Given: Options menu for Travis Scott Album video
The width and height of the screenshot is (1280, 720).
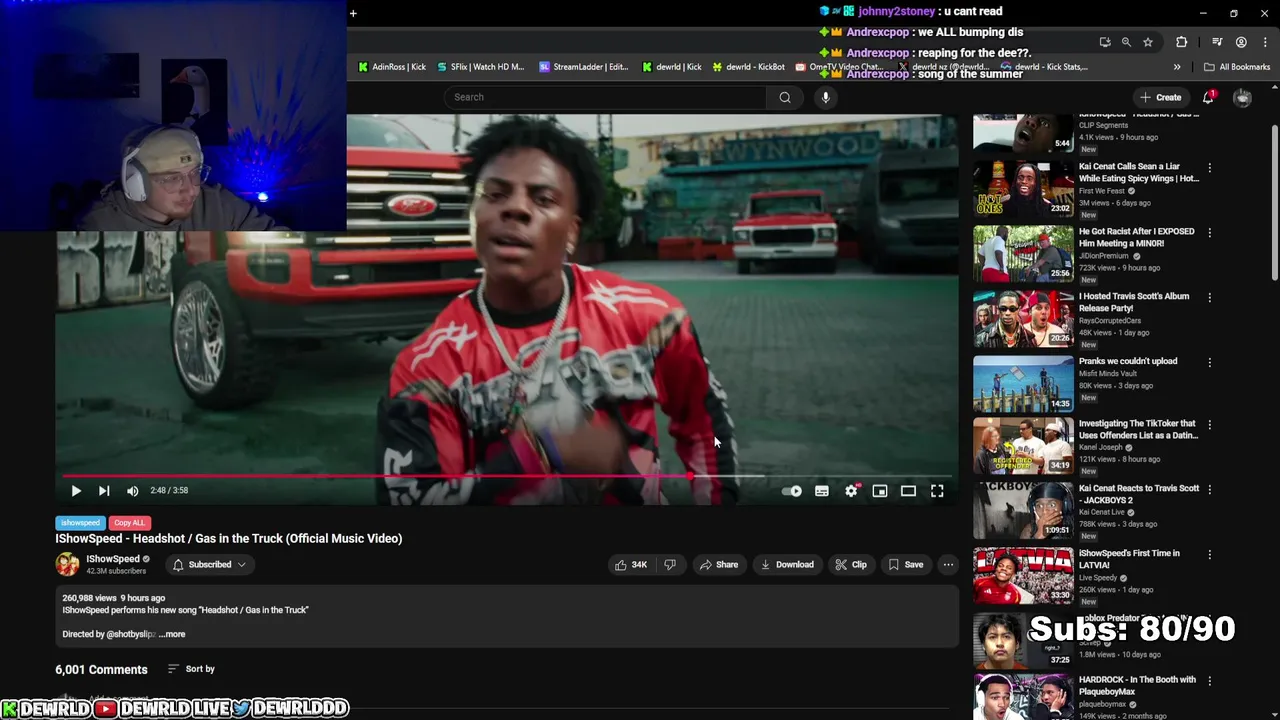Looking at the screenshot, I should (1210, 298).
